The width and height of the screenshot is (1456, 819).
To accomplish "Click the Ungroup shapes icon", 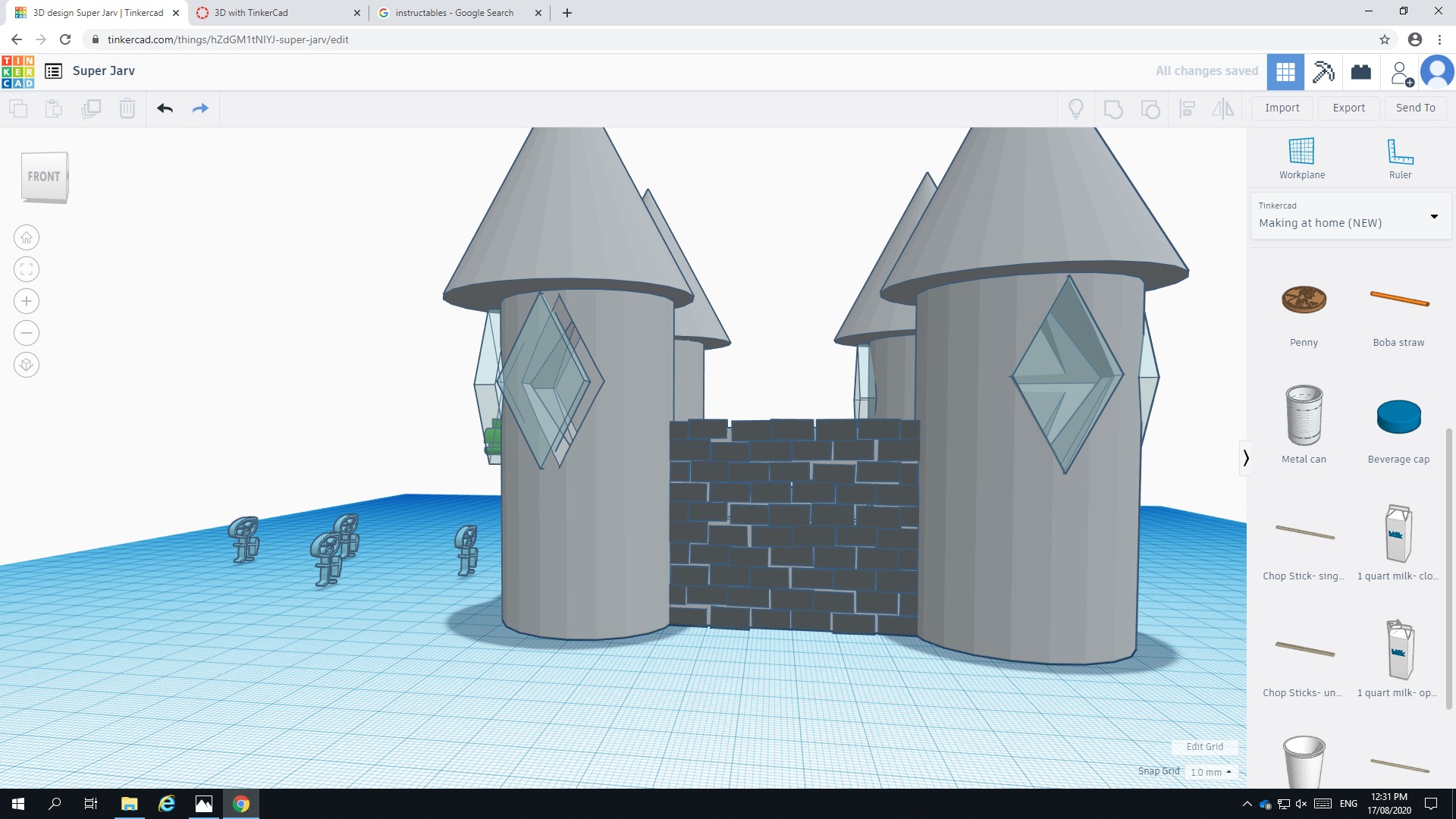I will coord(1150,108).
